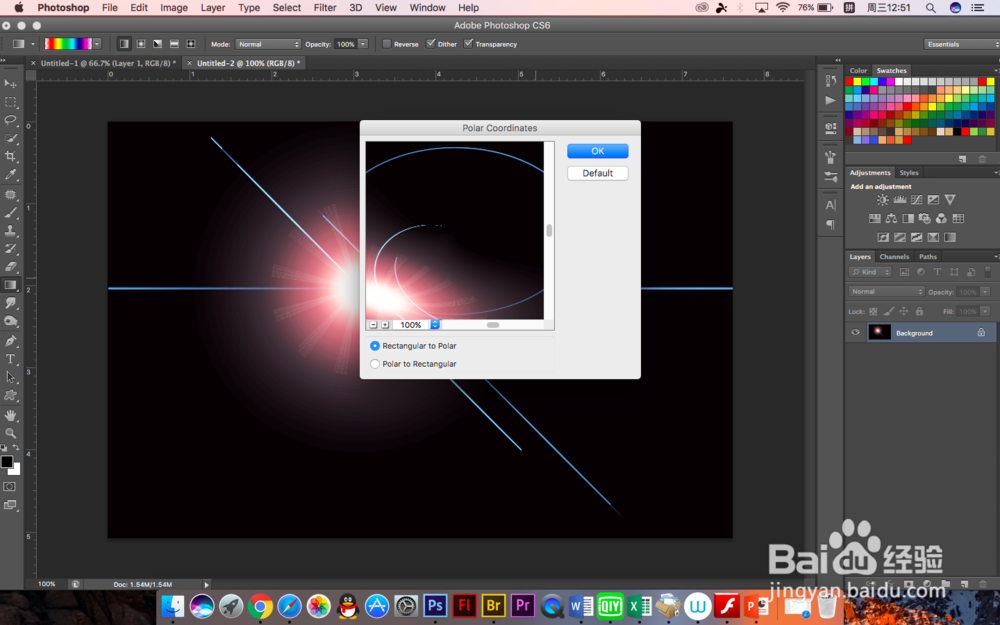
Task: Select the Eyedropper tool
Action: [x=10, y=174]
